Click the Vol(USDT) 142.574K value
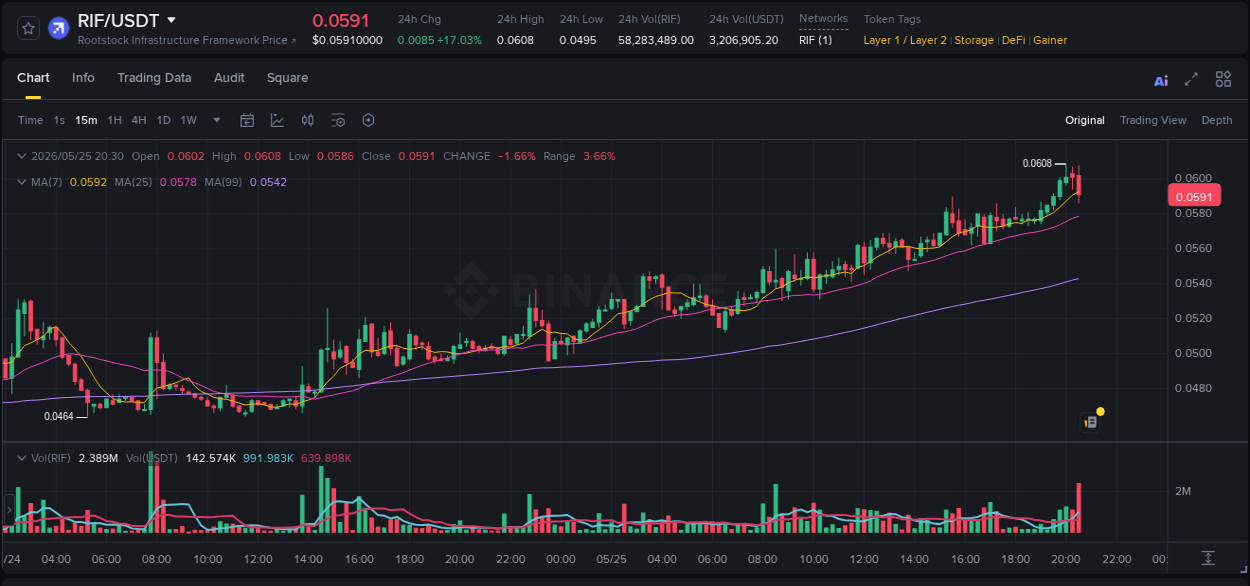 coord(209,458)
